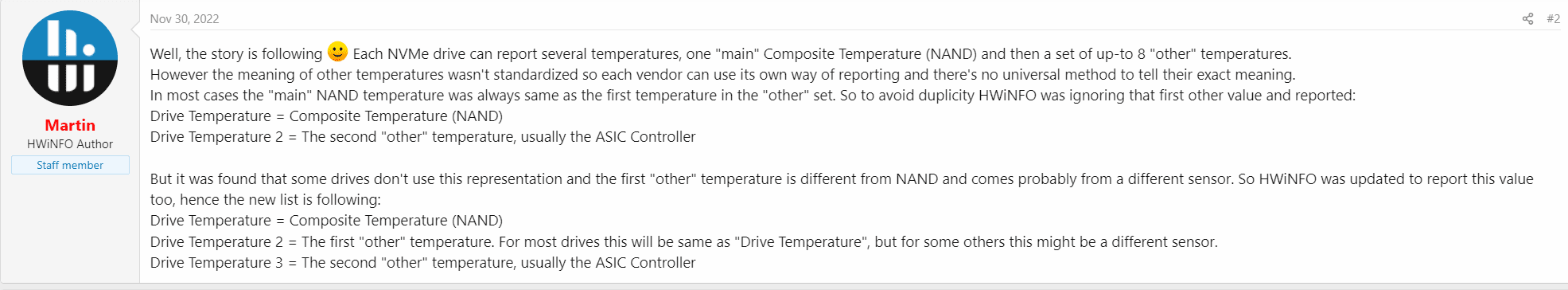Screen dimensions: 1568x290
Task: Click the 'Drive Temperature 3' line
Action: (422, 262)
